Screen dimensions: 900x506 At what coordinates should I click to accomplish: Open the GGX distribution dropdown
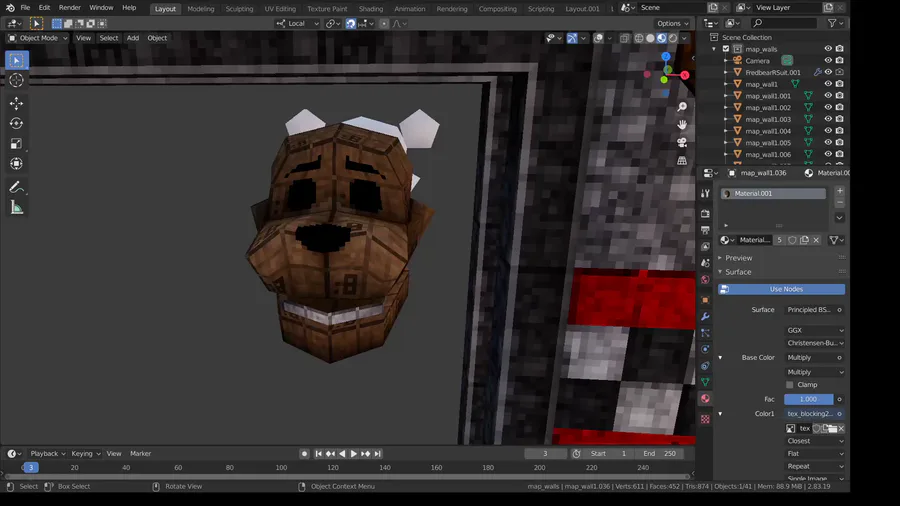[814, 330]
